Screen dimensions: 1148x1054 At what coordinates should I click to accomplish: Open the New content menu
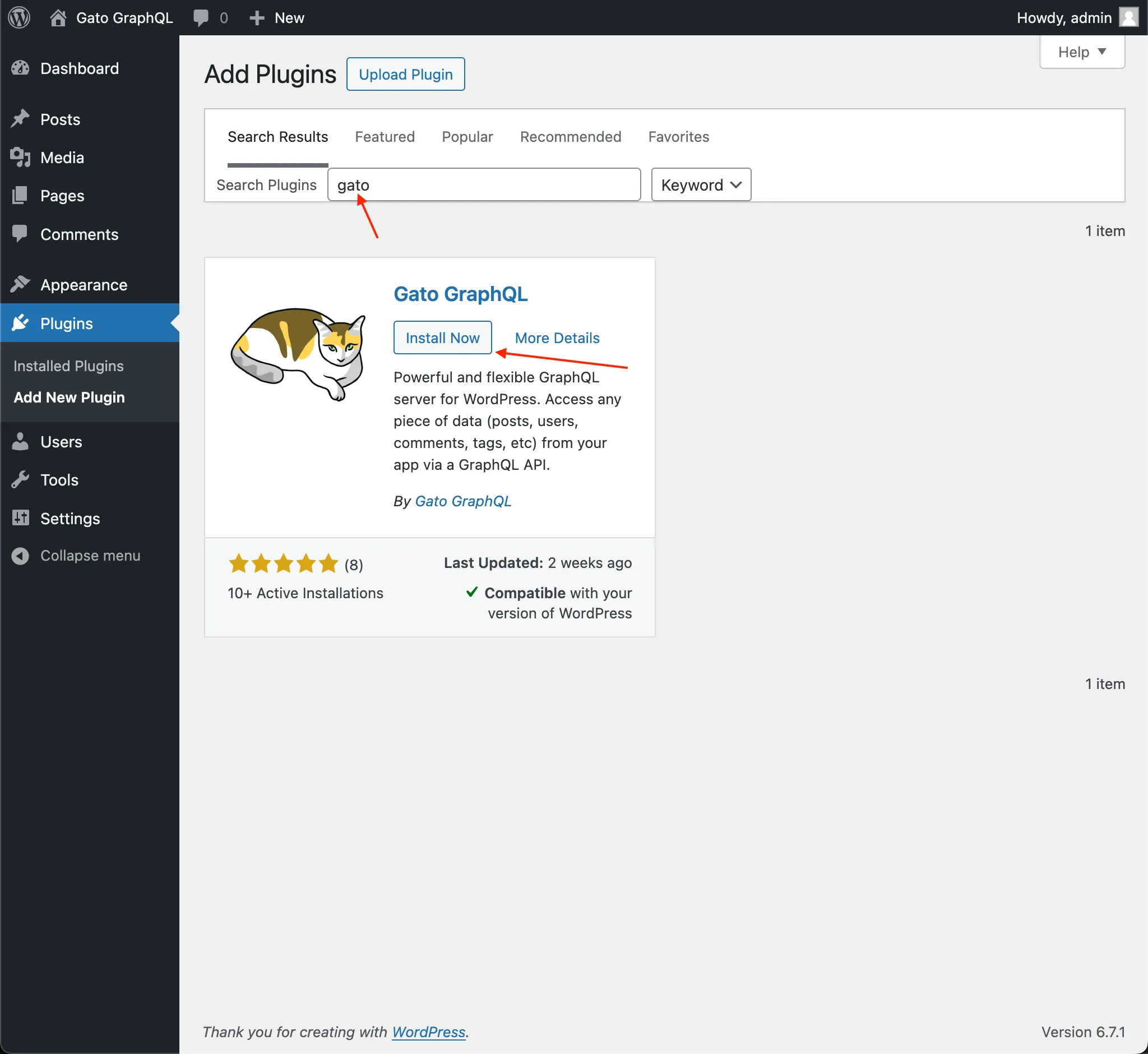(256, 17)
